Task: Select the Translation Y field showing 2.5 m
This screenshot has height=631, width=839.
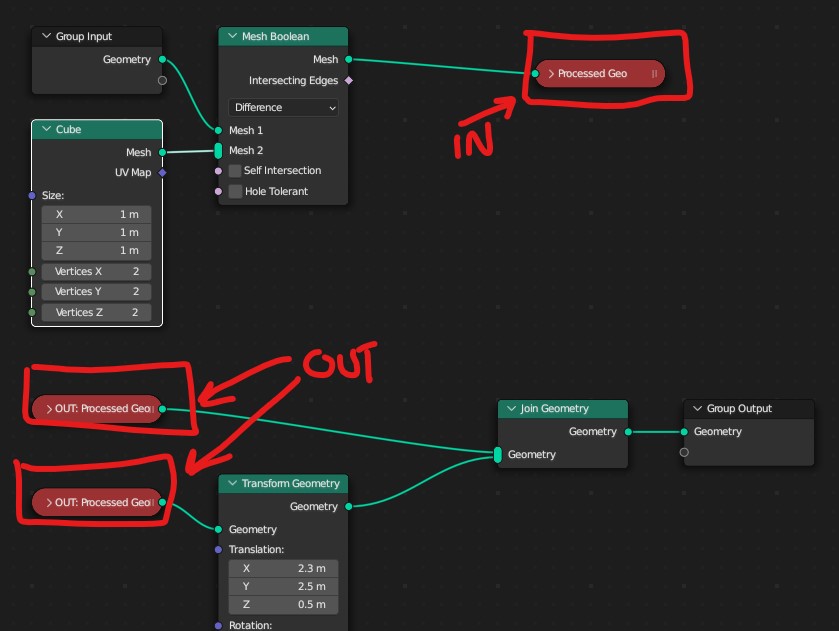Action: 283,587
